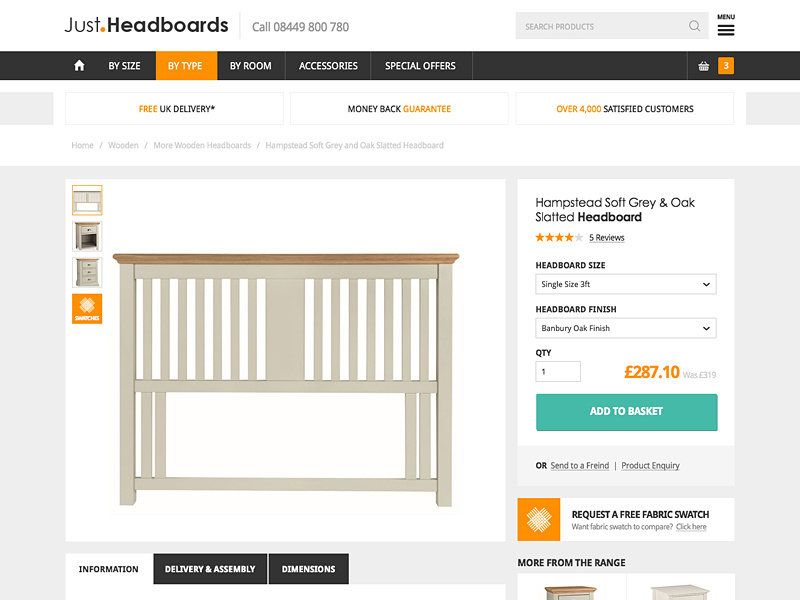Select the orange SWATCHES thumbnail icon
The image size is (800, 600).
pos(87,308)
